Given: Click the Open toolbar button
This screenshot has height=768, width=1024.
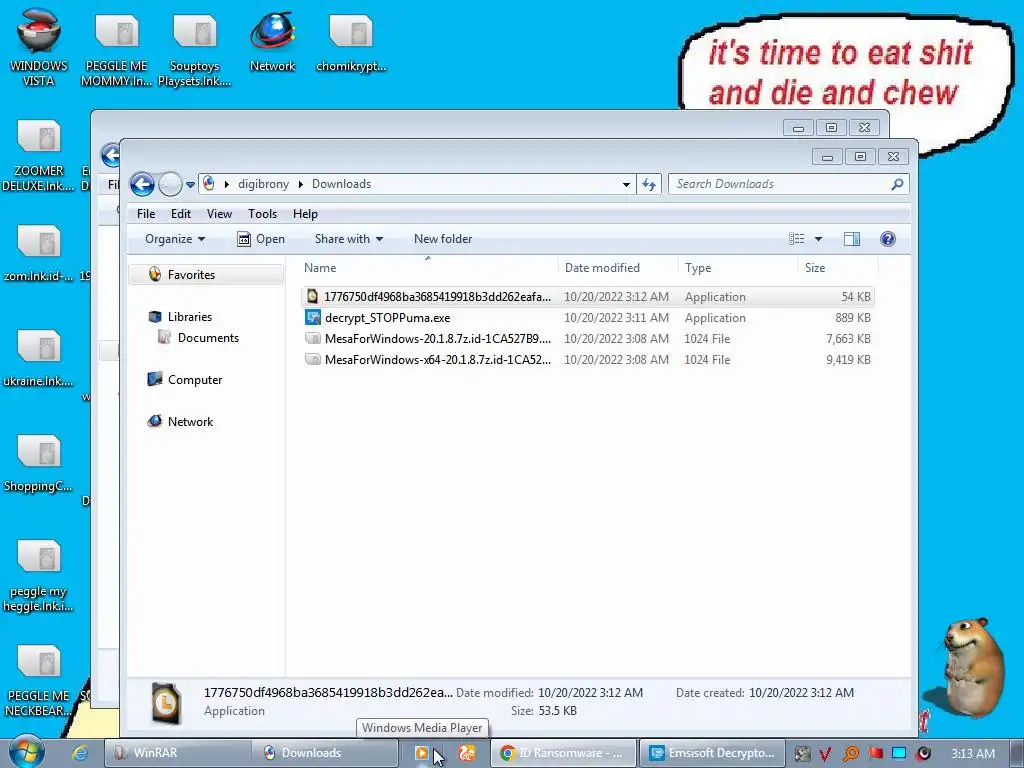Looking at the screenshot, I should pos(261,239).
